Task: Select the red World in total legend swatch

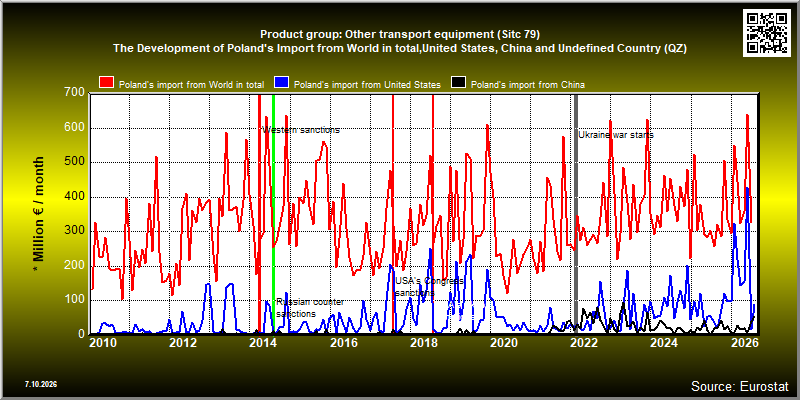Action: 107,83
